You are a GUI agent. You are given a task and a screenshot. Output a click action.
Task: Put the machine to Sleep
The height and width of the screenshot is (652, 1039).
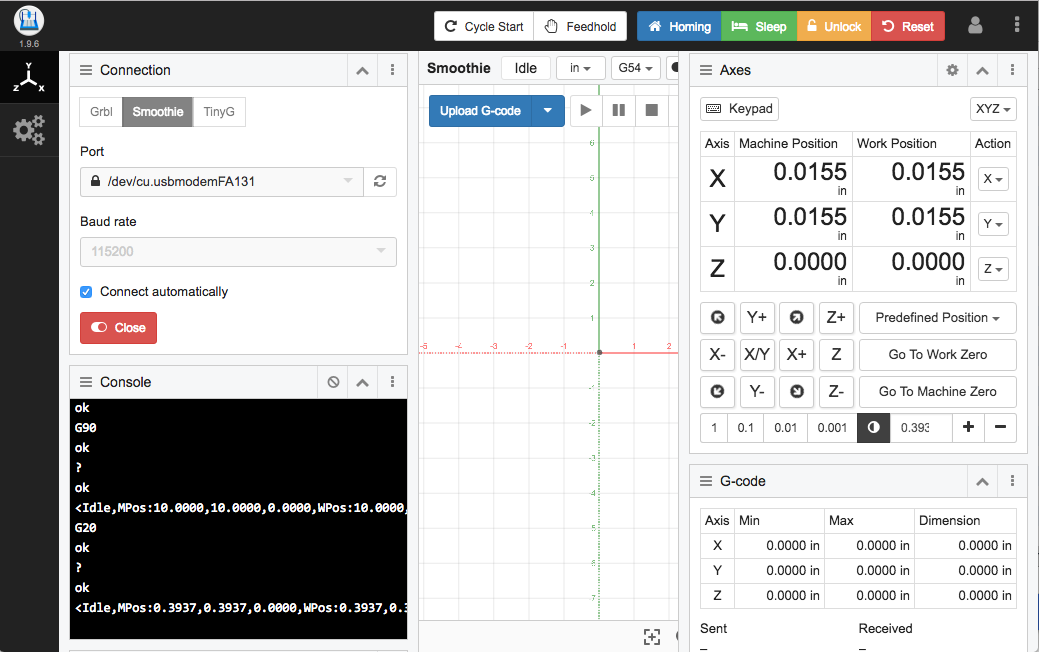(758, 26)
